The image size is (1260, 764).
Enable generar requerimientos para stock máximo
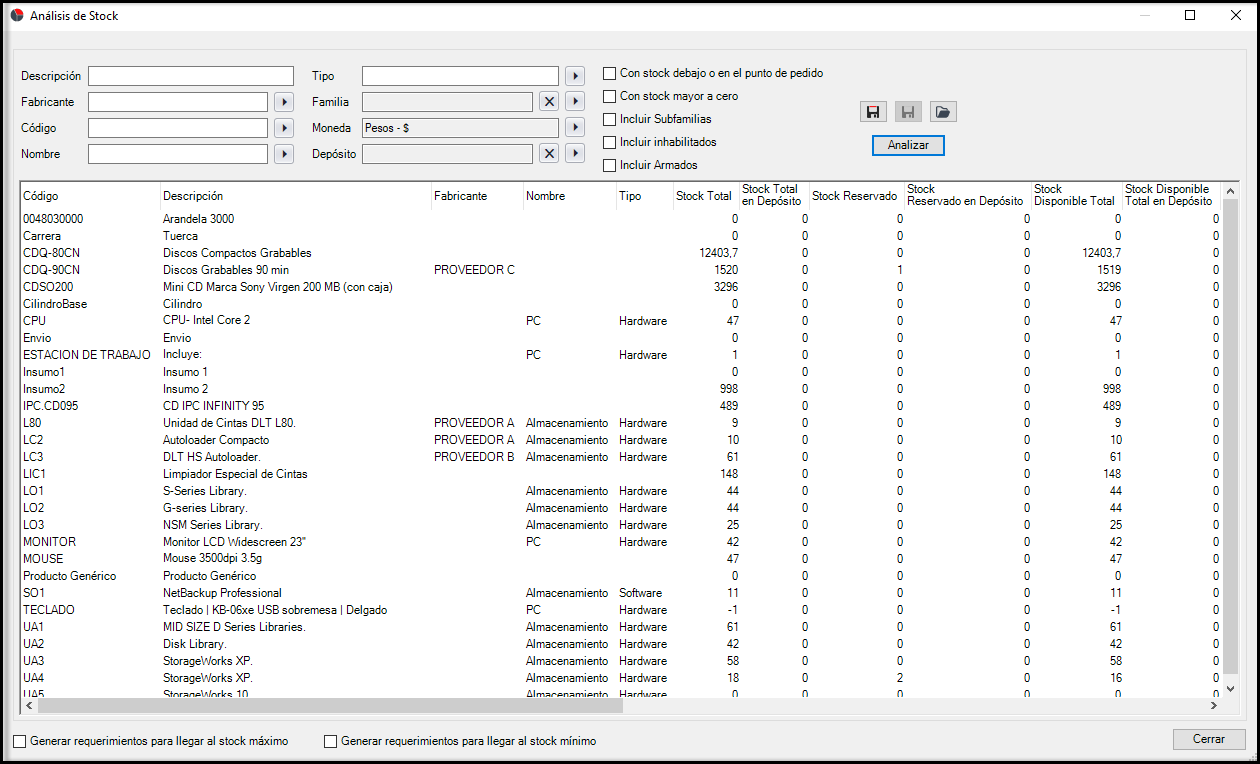coord(20,741)
